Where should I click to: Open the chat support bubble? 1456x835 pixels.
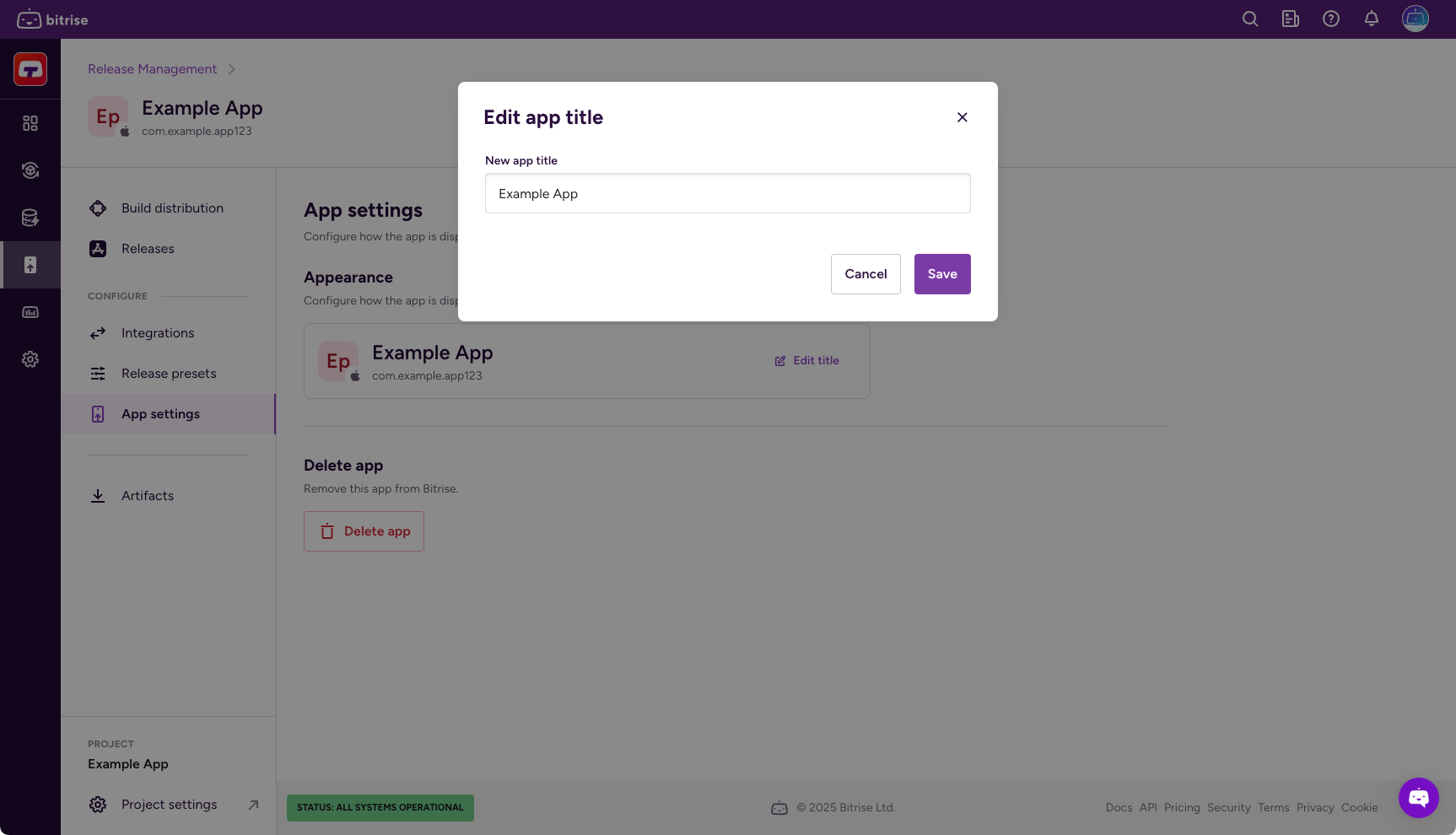click(1418, 798)
